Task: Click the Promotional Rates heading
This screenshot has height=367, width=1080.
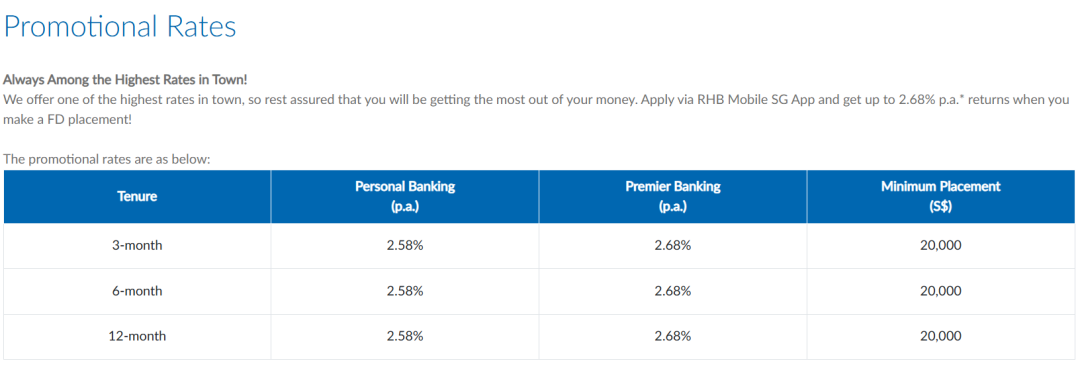Action: pos(120,28)
